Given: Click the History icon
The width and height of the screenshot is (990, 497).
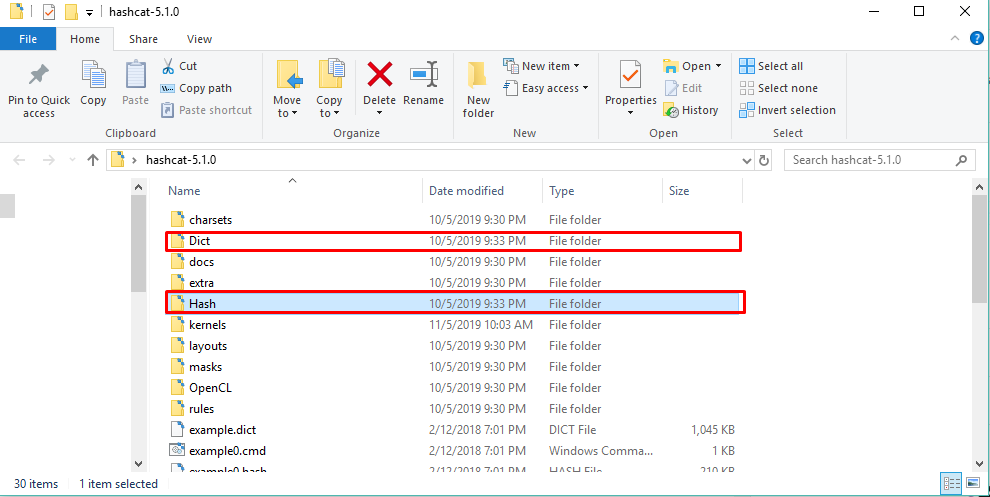Looking at the screenshot, I should click(x=690, y=110).
